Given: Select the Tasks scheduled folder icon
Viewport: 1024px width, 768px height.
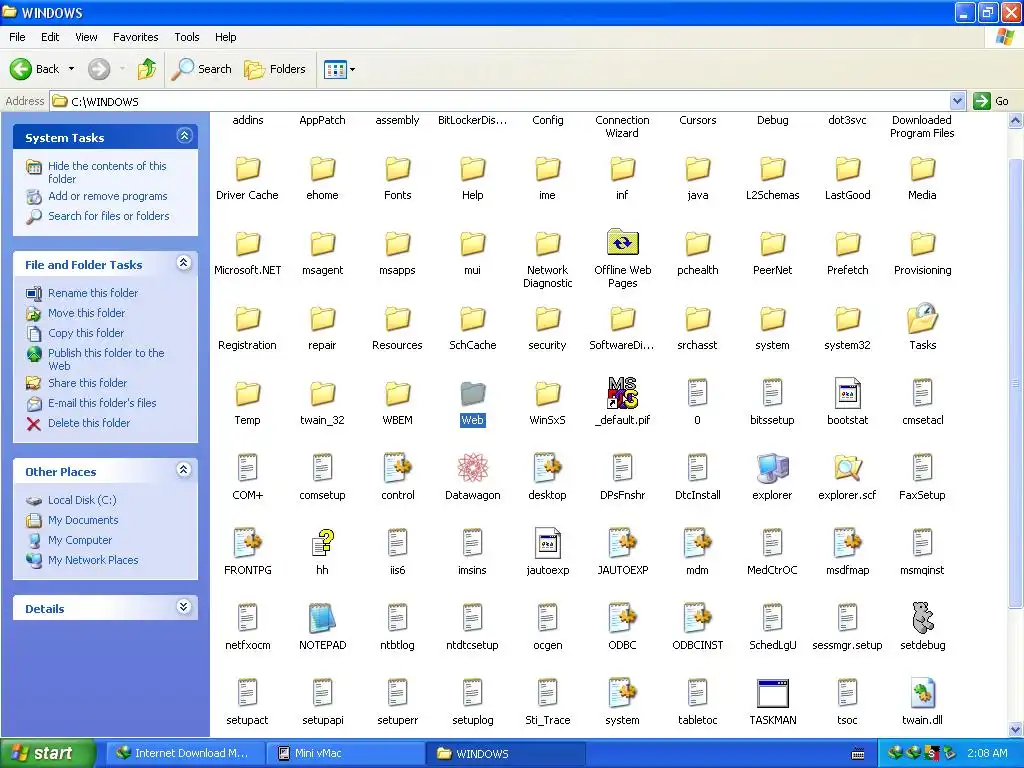Looking at the screenshot, I should [922, 317].
